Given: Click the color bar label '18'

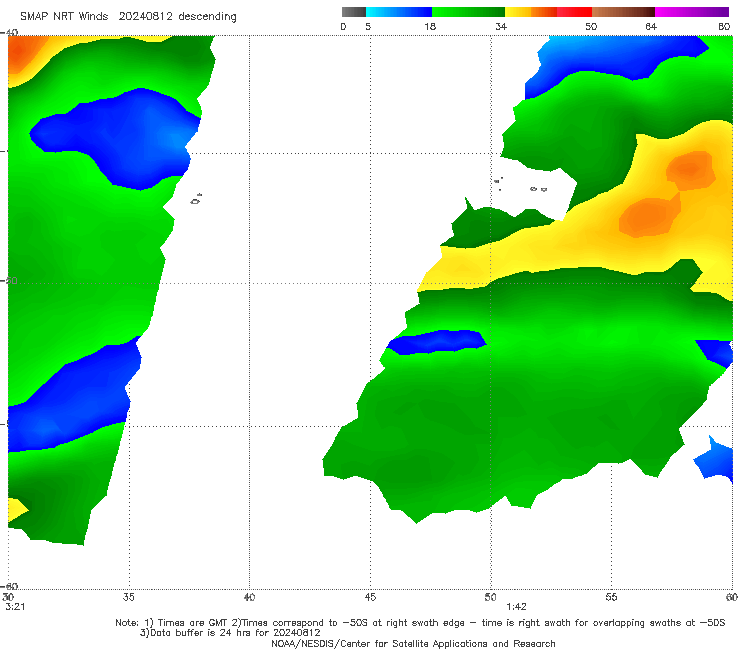Looking at the screenshot, I should [430, 27].
